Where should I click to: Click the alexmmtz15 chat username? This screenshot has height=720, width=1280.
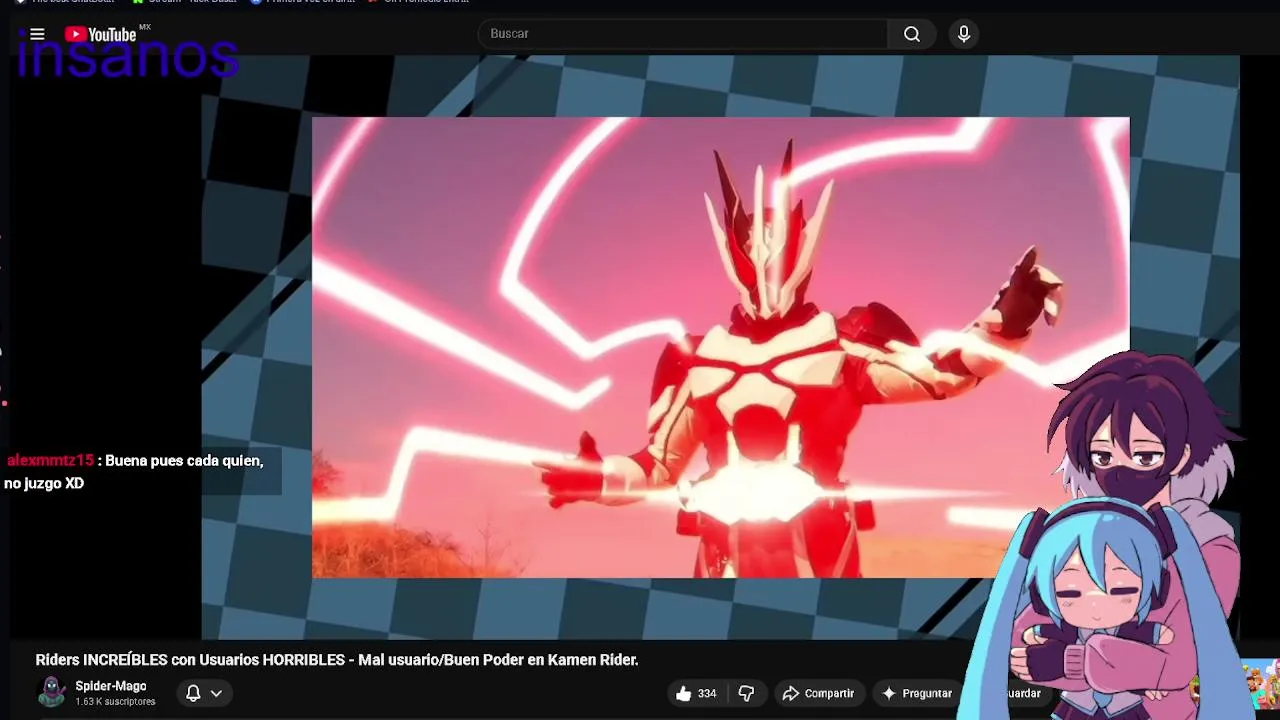(50, 461)
